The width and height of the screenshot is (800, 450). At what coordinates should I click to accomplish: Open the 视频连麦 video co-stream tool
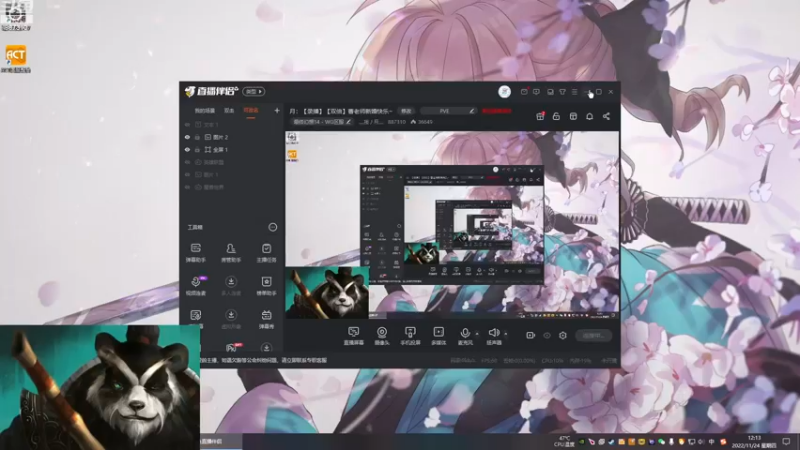[196, 286]
